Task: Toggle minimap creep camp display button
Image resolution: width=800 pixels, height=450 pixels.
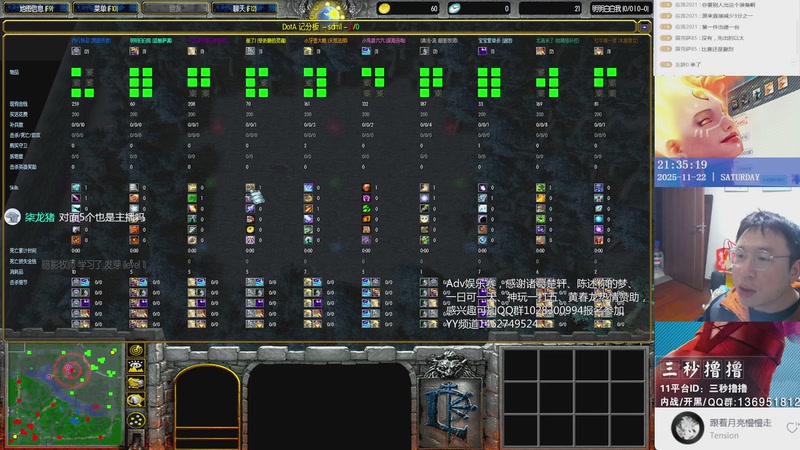Action: pyautogui.click(x=136, y=400)
